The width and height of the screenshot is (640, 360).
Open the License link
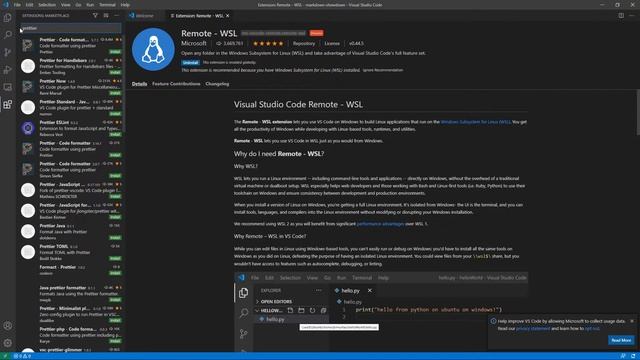coord(332,43)
